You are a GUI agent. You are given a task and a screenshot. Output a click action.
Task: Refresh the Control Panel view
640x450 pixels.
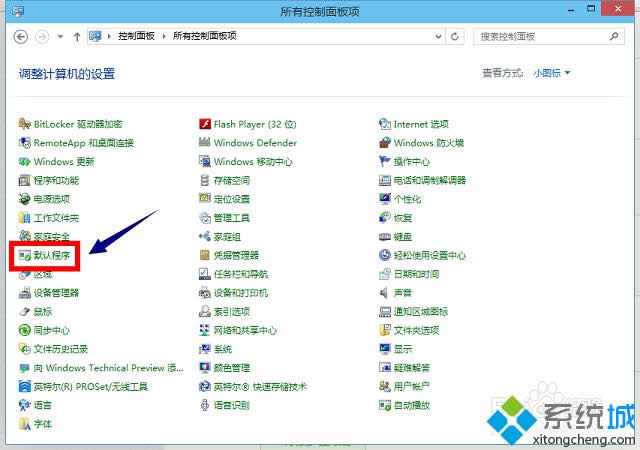pyautogui.click(x=456, y=36)
